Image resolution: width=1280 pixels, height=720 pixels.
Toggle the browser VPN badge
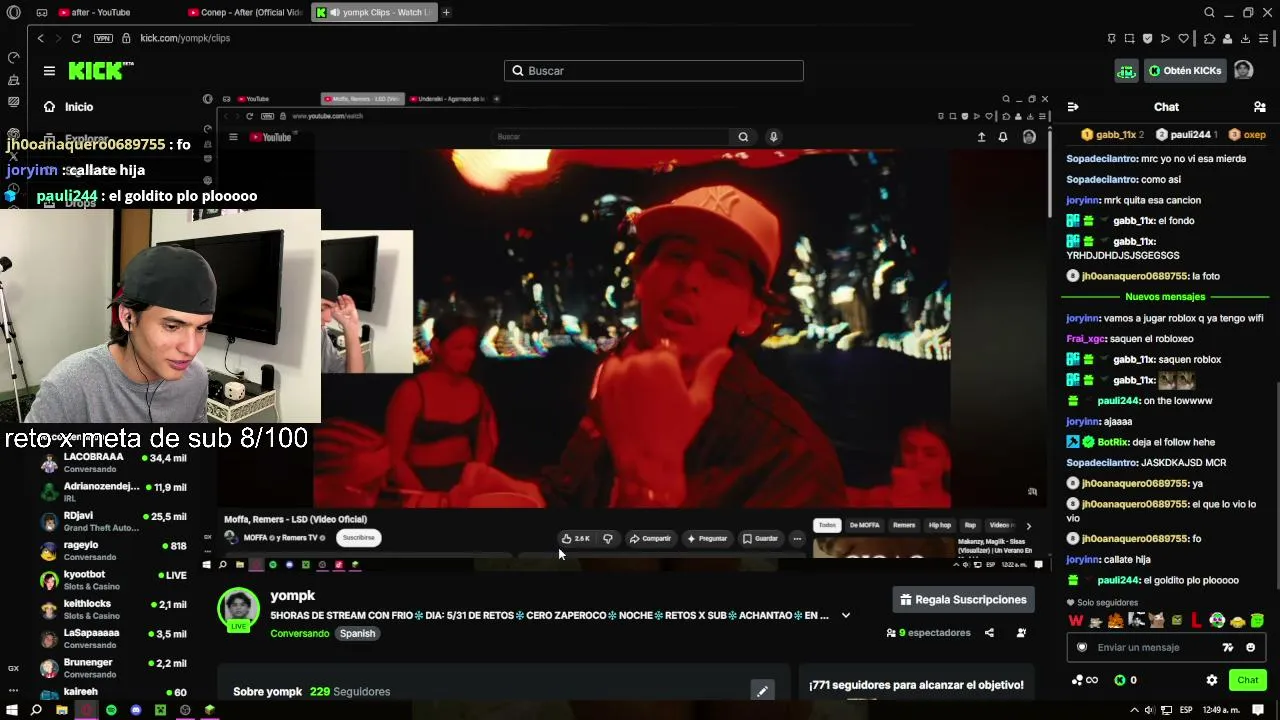tap(103, 38)
